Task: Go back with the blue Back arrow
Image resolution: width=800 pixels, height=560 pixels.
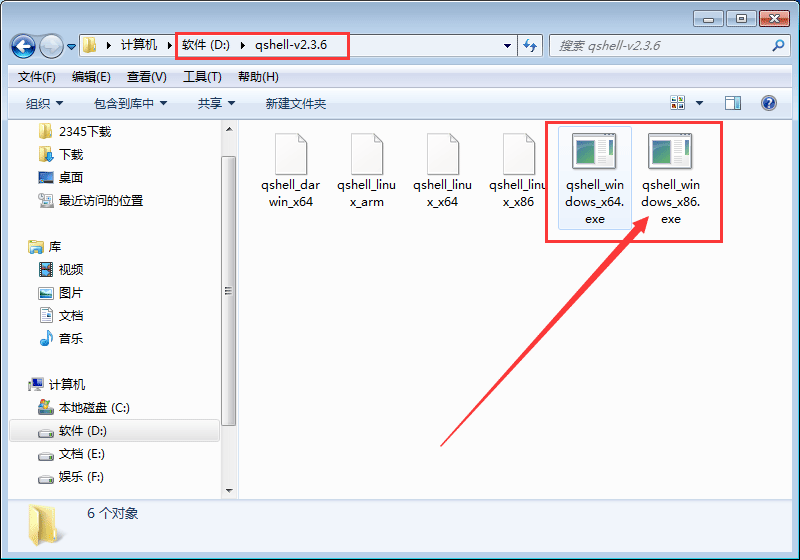Action: (23, 46)
